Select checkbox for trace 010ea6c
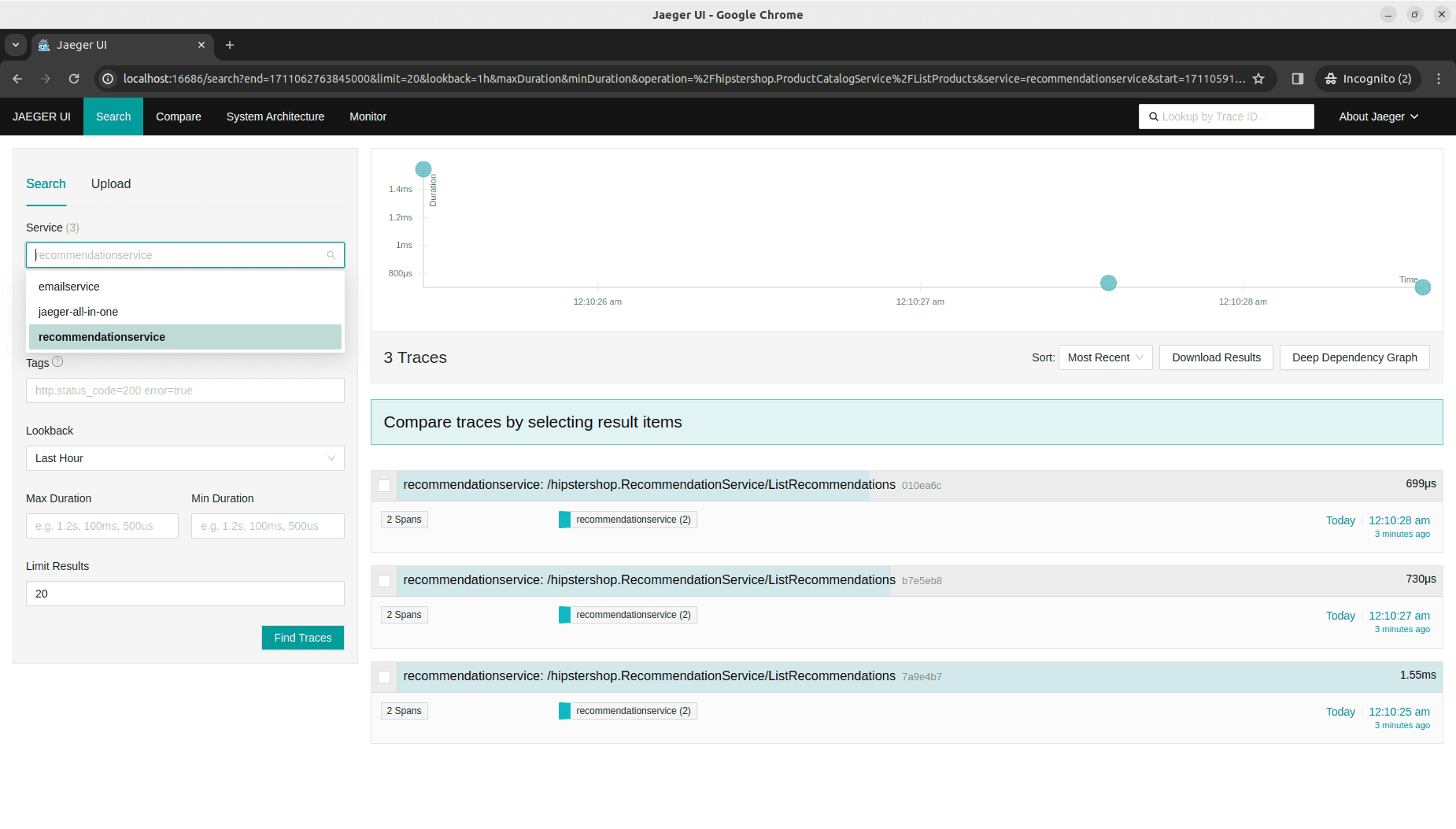The image size is (1456, 829). pos(384,486)
